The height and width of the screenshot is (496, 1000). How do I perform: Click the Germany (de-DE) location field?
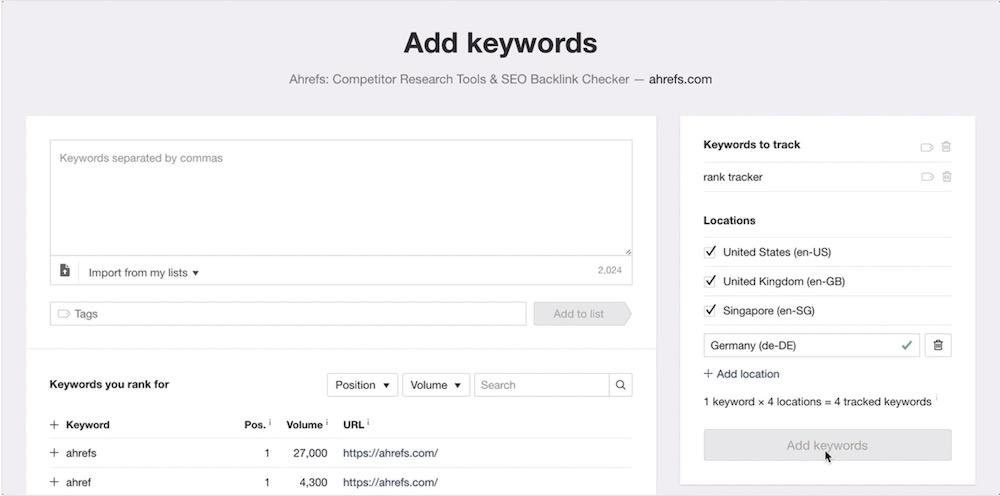[811, 346]
